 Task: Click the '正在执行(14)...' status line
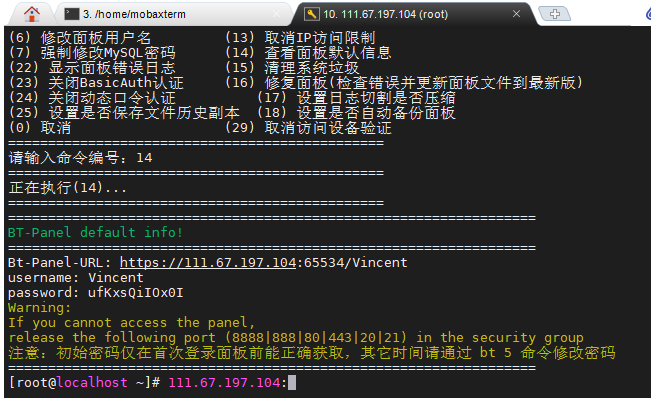coord(68,188)
